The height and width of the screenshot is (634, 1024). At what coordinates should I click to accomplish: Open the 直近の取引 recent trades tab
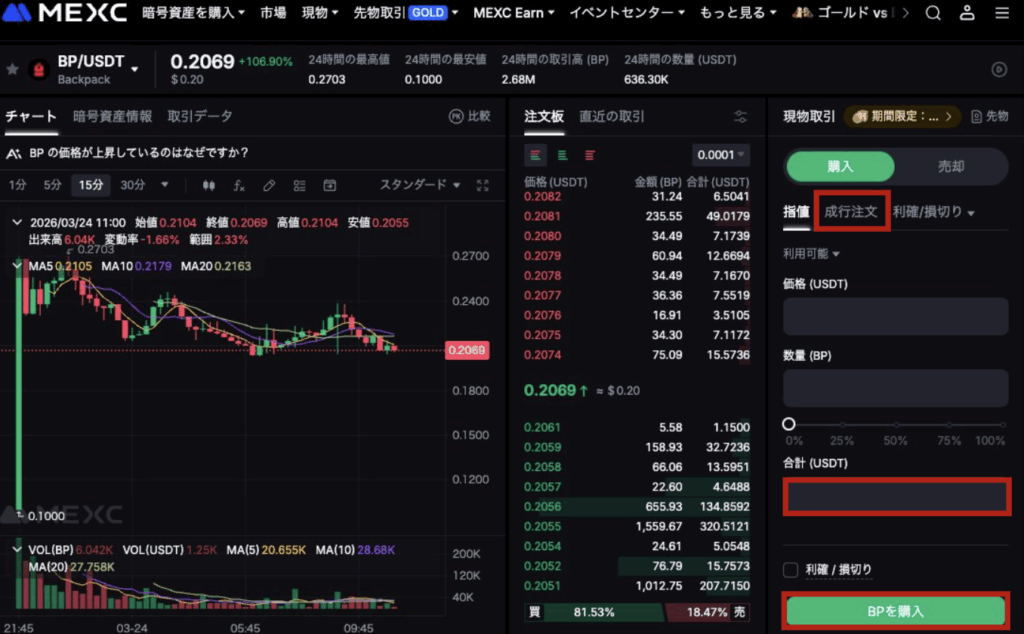pos(611,117)
